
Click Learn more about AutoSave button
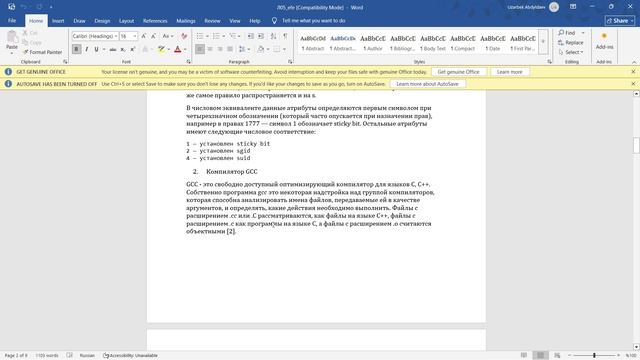[x=427, y=84]
